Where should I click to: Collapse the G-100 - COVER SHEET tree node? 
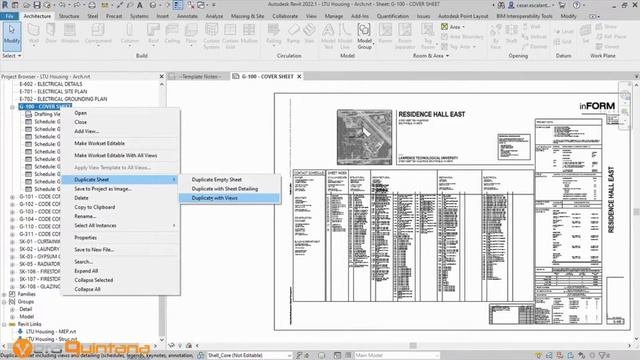pyautogui.click(x=12, y=107)
